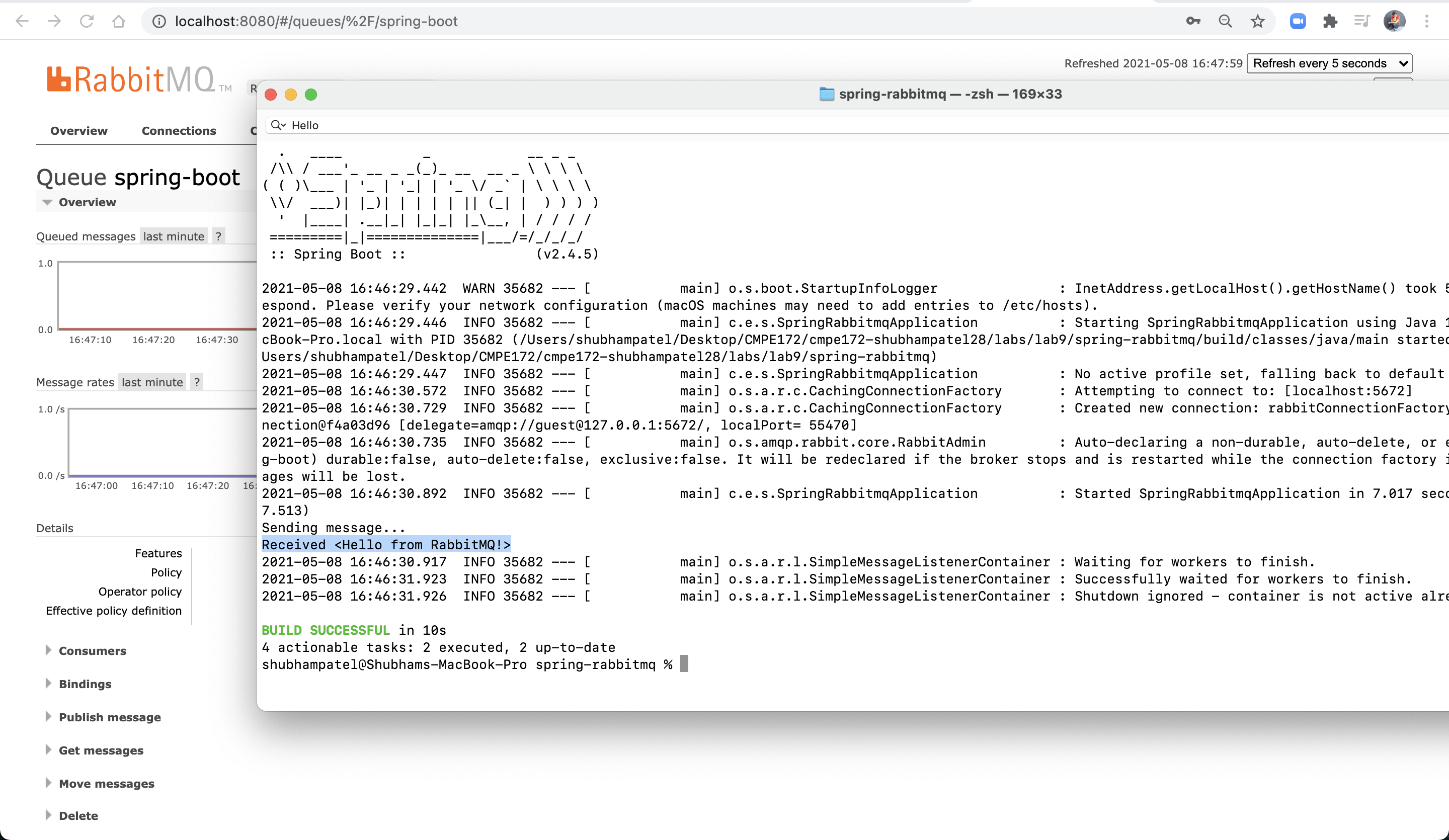Close the terminal window red button

271,94
